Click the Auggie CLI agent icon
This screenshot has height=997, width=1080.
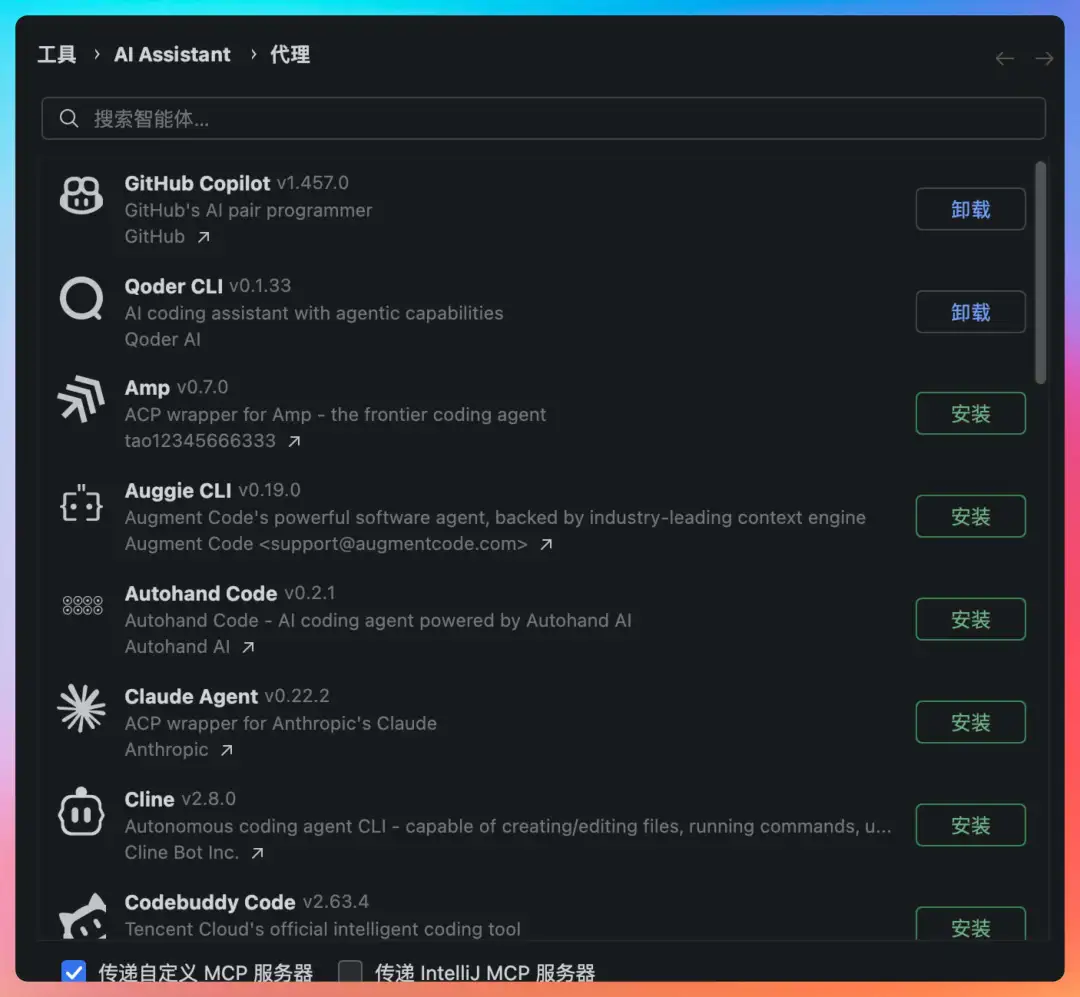click(x=81, y=504)
